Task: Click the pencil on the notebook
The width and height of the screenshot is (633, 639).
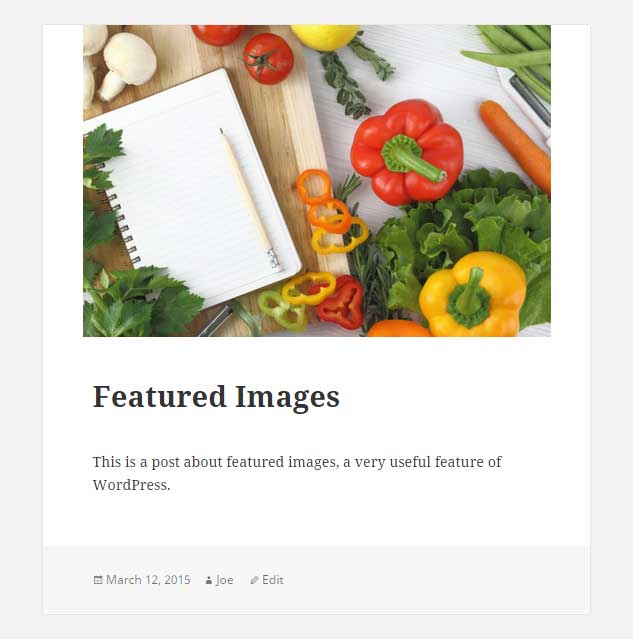Action: (x=249, y=198)
